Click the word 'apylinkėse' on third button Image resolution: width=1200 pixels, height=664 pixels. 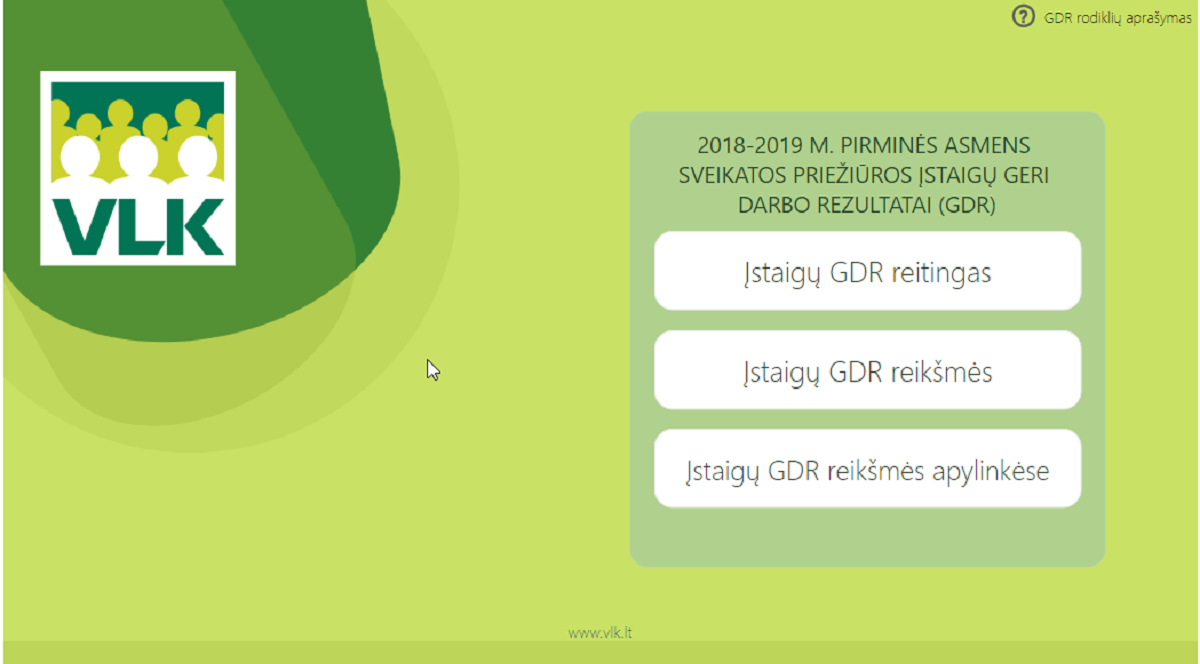click(988, 470)
